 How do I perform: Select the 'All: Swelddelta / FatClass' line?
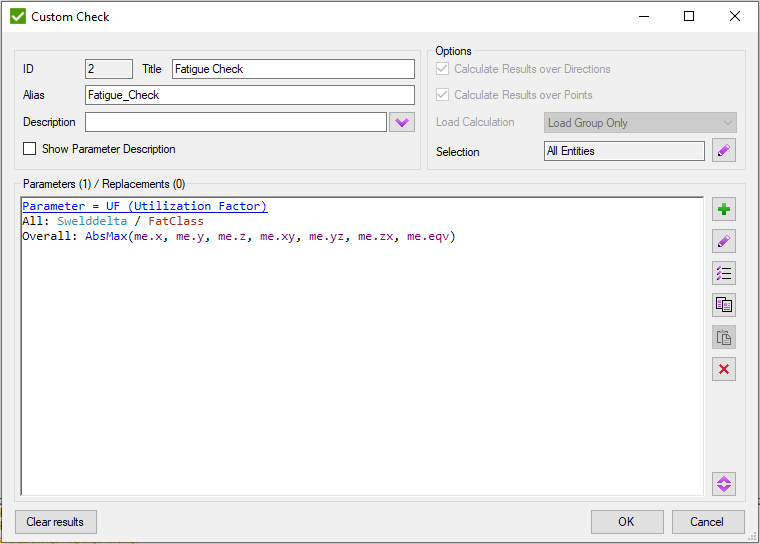113,221
